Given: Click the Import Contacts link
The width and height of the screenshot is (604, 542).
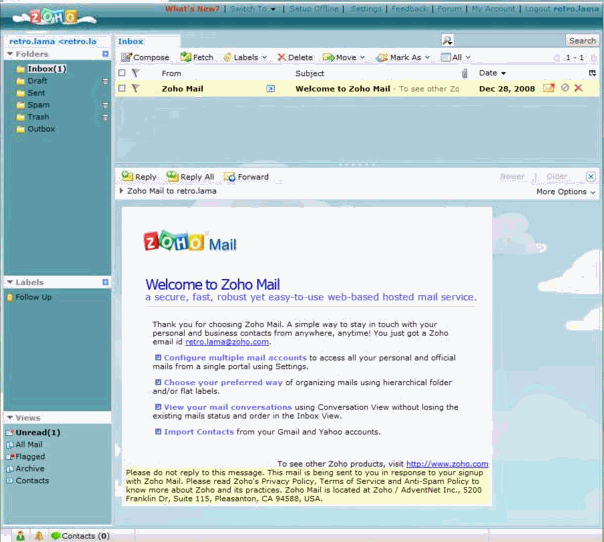Looking at the screenshot, I should point(199,432).
